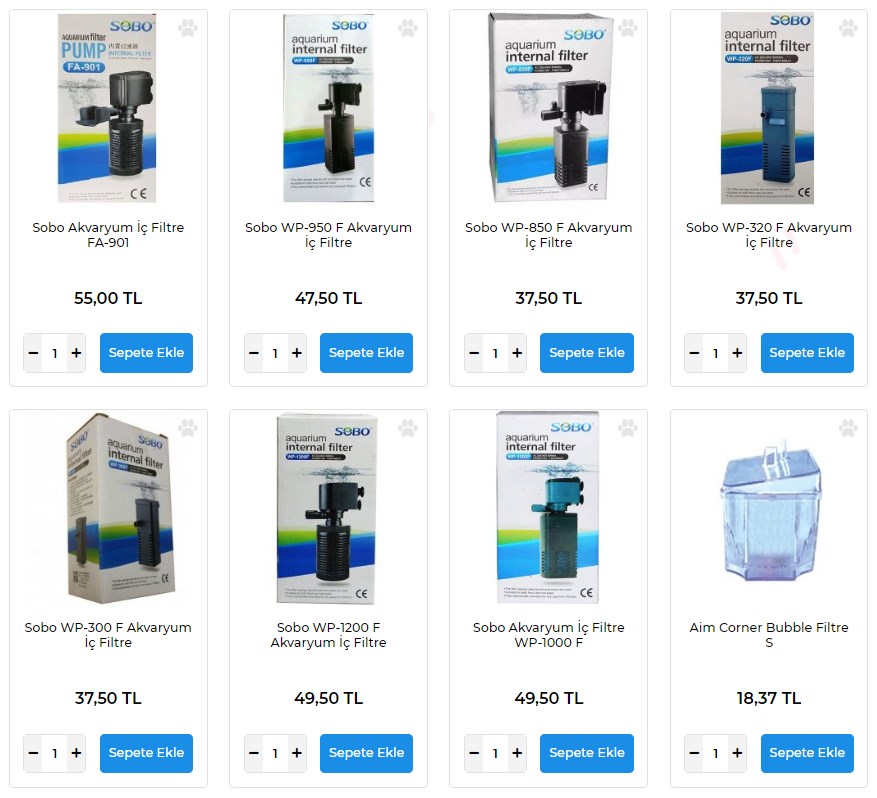Add Sobo WP-850 F to cart

click(x=587, y=353)
